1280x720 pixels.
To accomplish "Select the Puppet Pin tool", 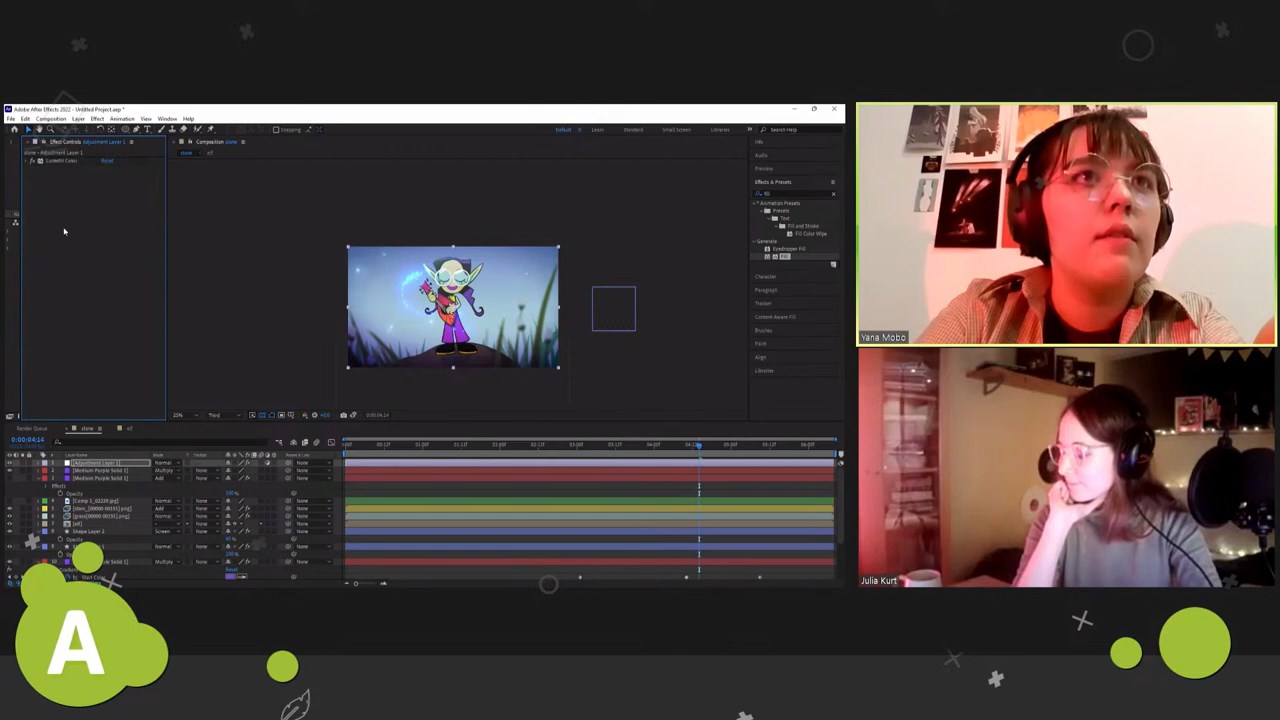I will tap(210, 129).
